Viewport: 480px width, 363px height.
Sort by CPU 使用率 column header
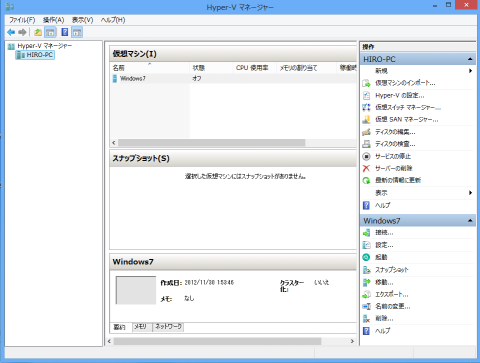click(254, 68)
